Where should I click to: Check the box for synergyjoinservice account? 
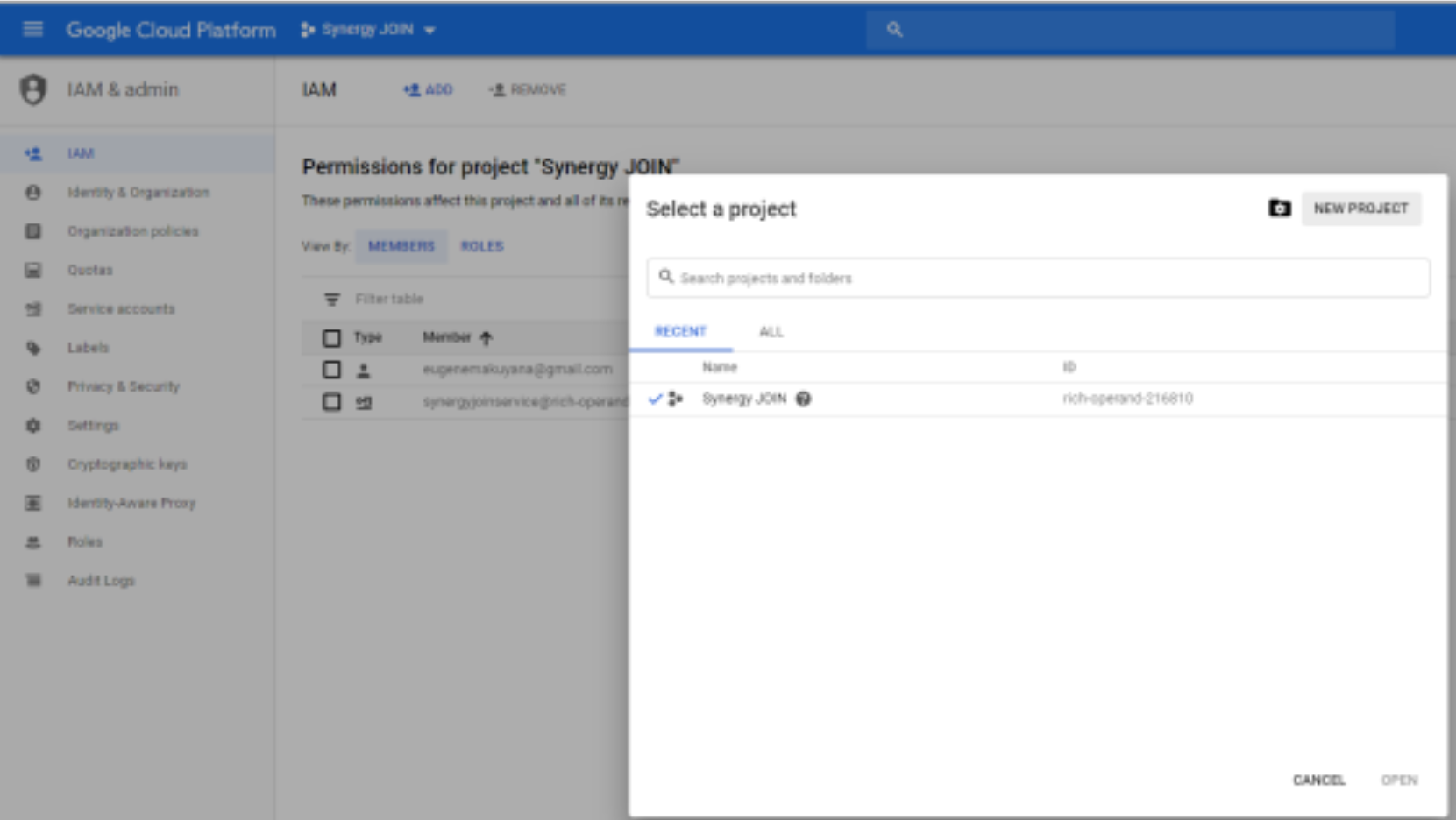(331, 402)
